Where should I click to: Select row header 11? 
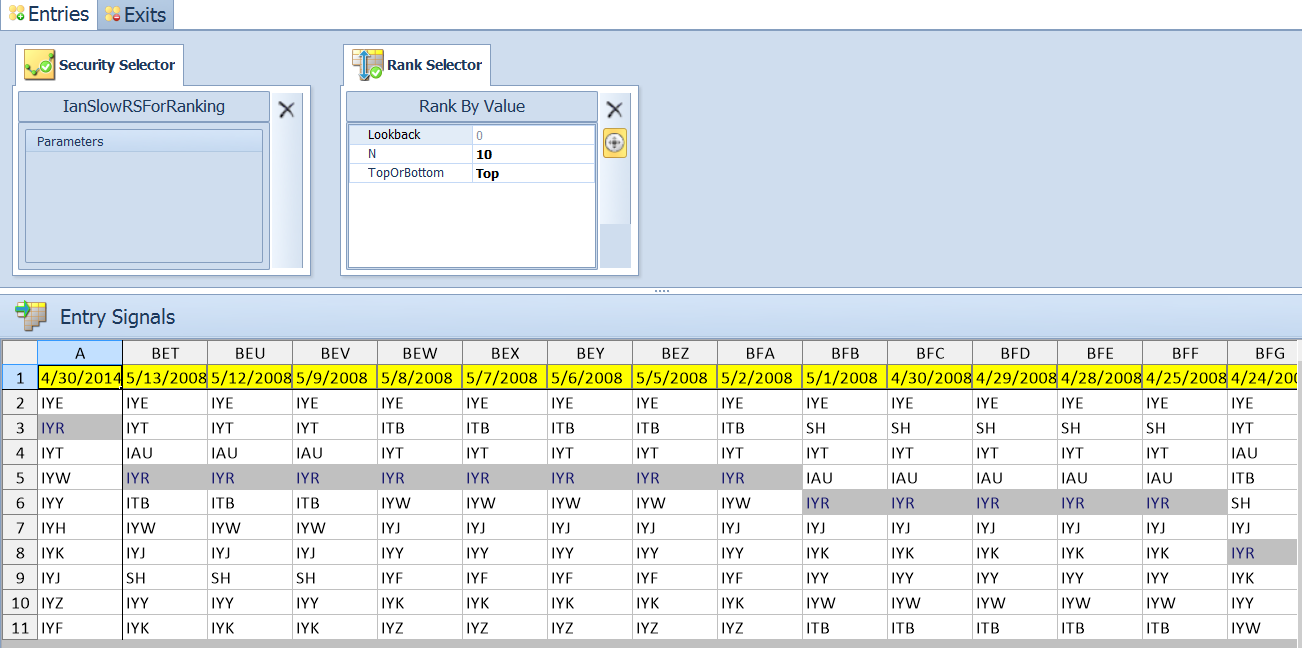tap(20, 628)
